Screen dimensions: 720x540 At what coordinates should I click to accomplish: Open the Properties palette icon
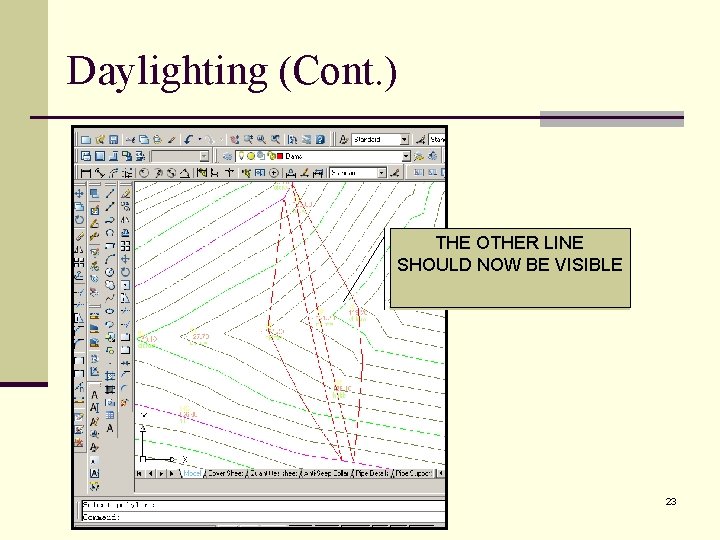click(x=292, y=140)
